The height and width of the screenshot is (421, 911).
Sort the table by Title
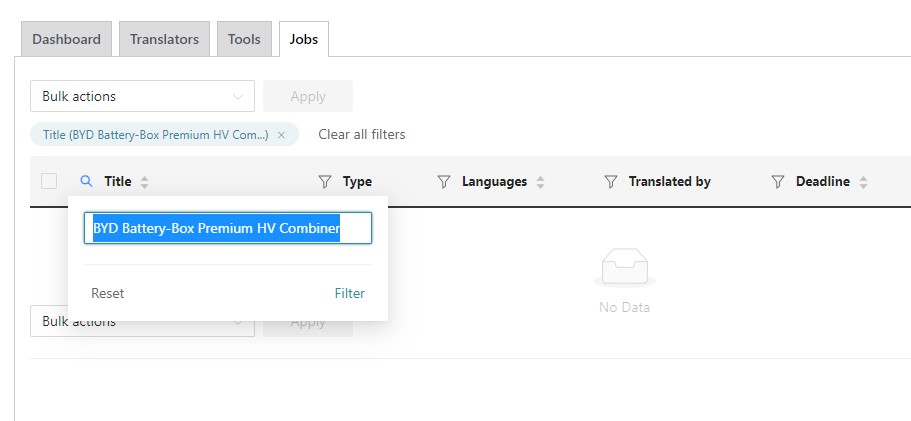[144, 182]
